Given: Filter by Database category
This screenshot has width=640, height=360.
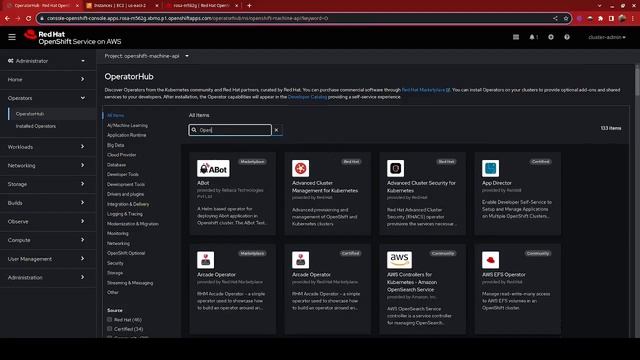Looking at the screenshot, I should (116, 165).
